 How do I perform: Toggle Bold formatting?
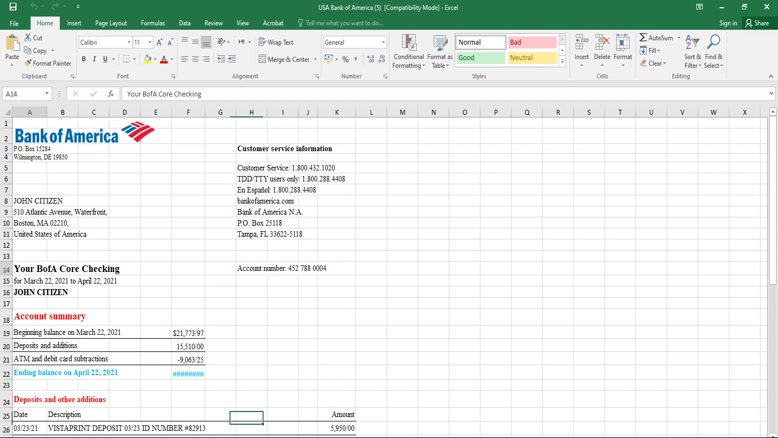coord(83,59)
